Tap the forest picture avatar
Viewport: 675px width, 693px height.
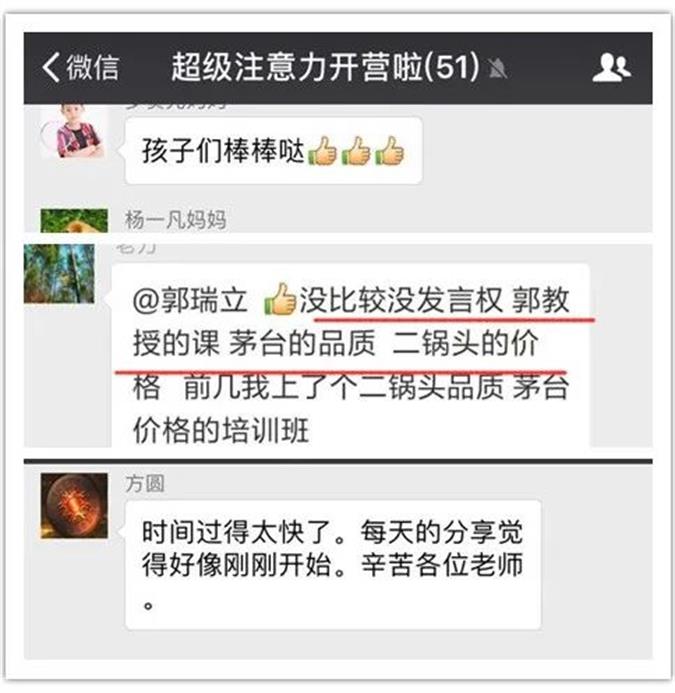(59, 274)
